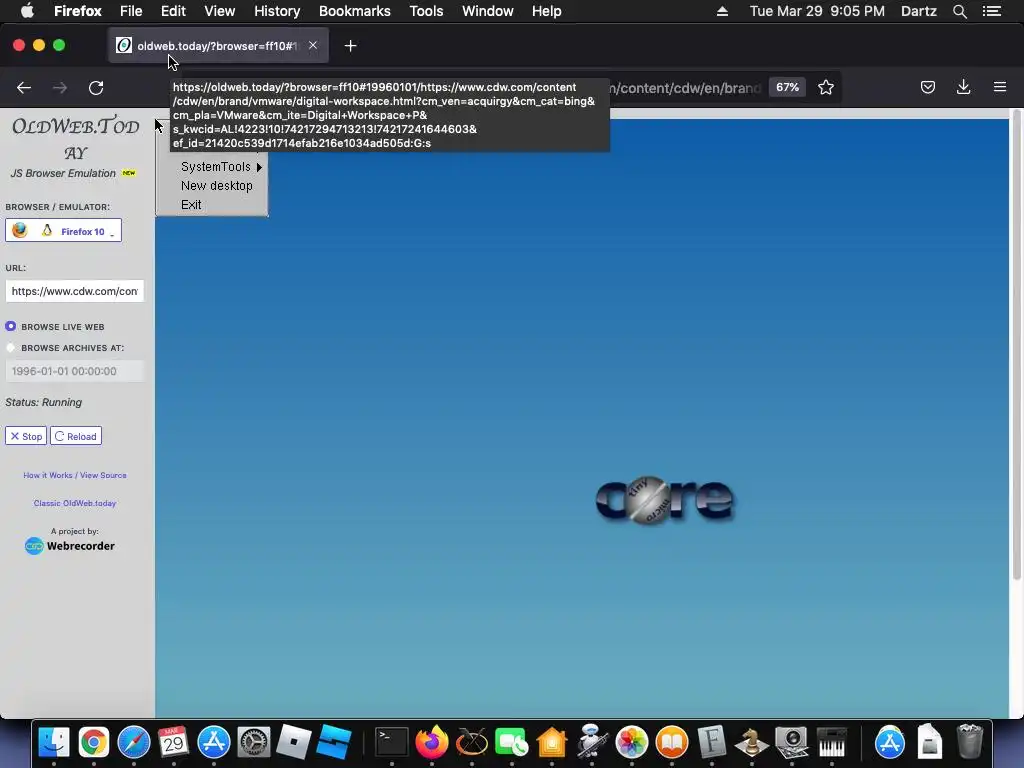The width and height of the screenshot is (1024, 768).
Task: Open the History menu
Action: click(277, 11)
